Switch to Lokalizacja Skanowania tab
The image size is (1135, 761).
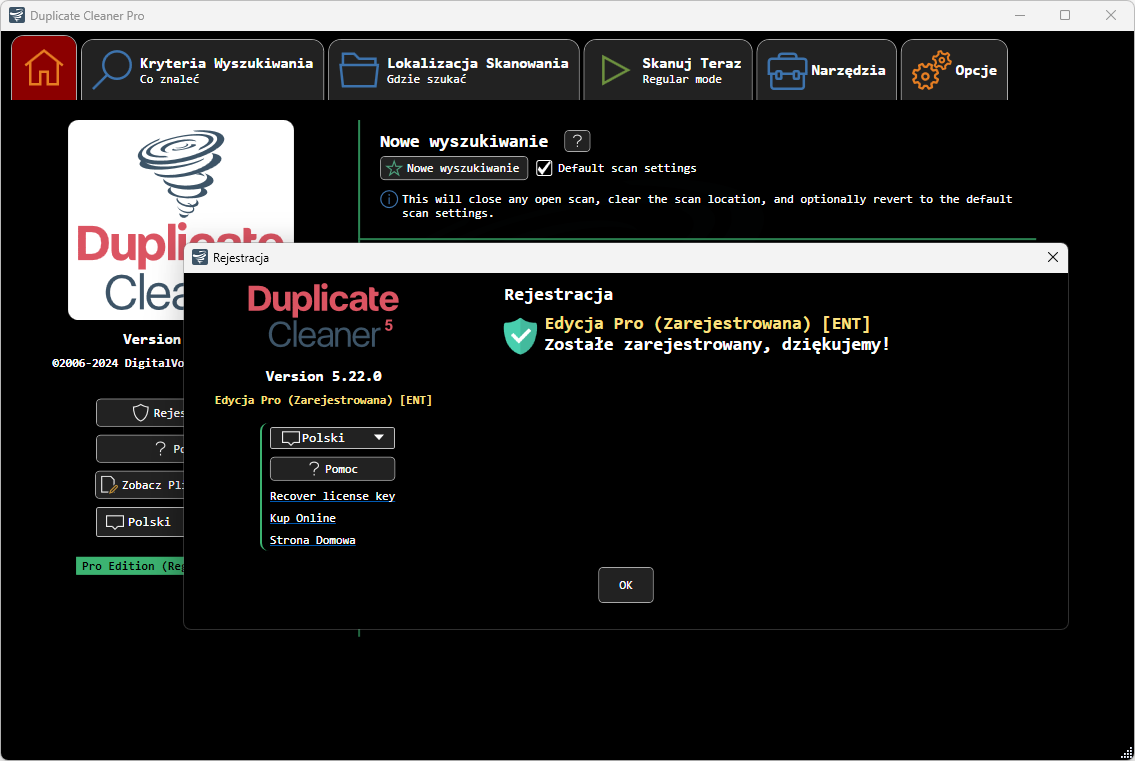click(x=454, y=70)
